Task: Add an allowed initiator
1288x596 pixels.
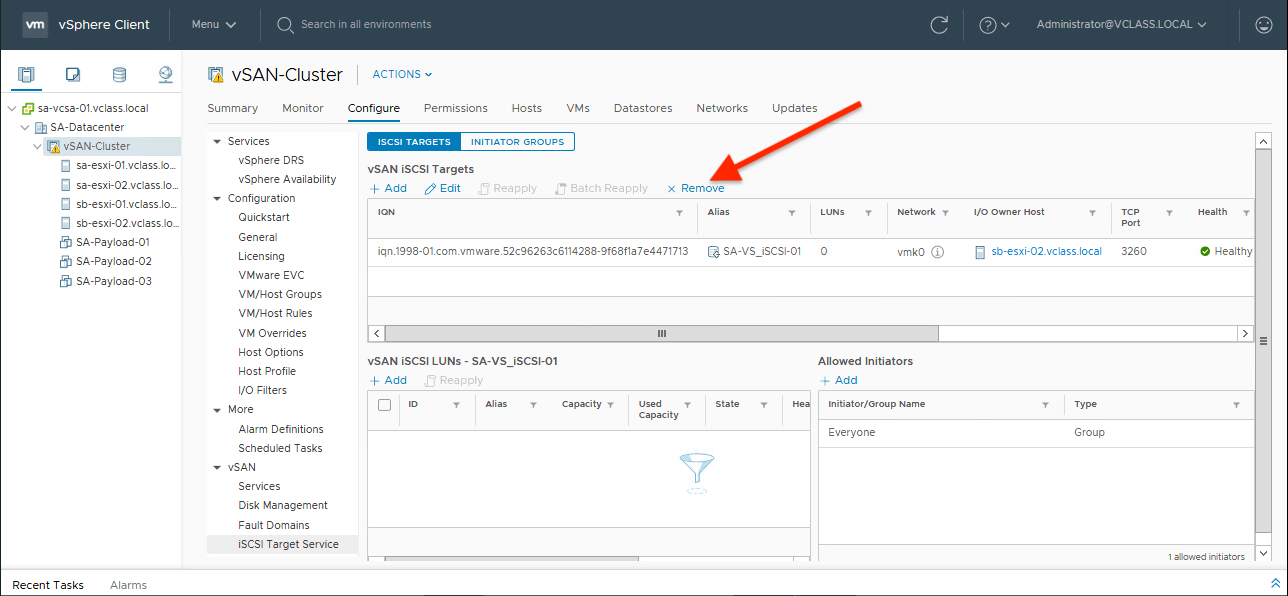Action: point(839,380)
